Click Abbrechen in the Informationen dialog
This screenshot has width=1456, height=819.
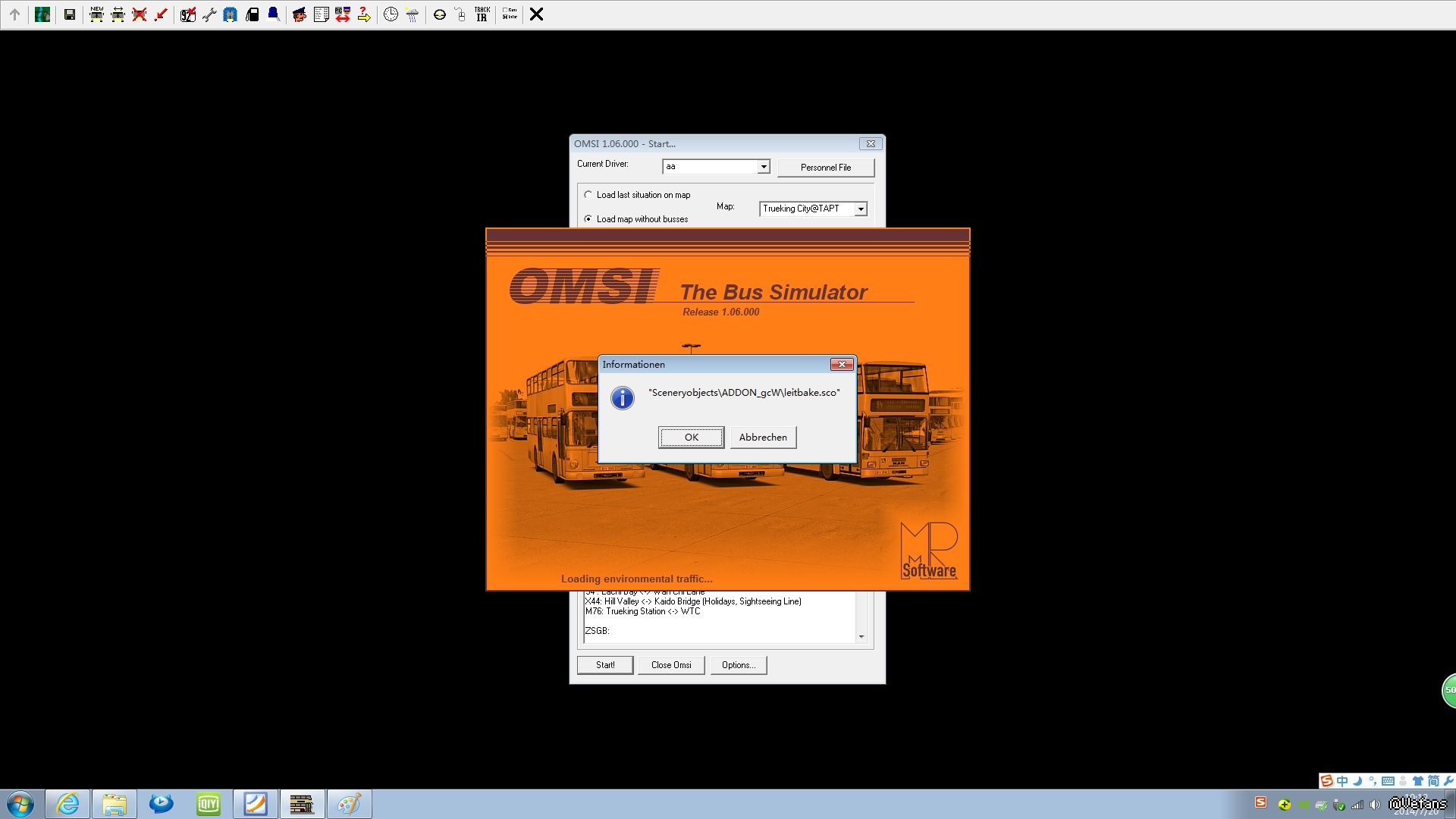pyautogui.click(x=763, y=438)
